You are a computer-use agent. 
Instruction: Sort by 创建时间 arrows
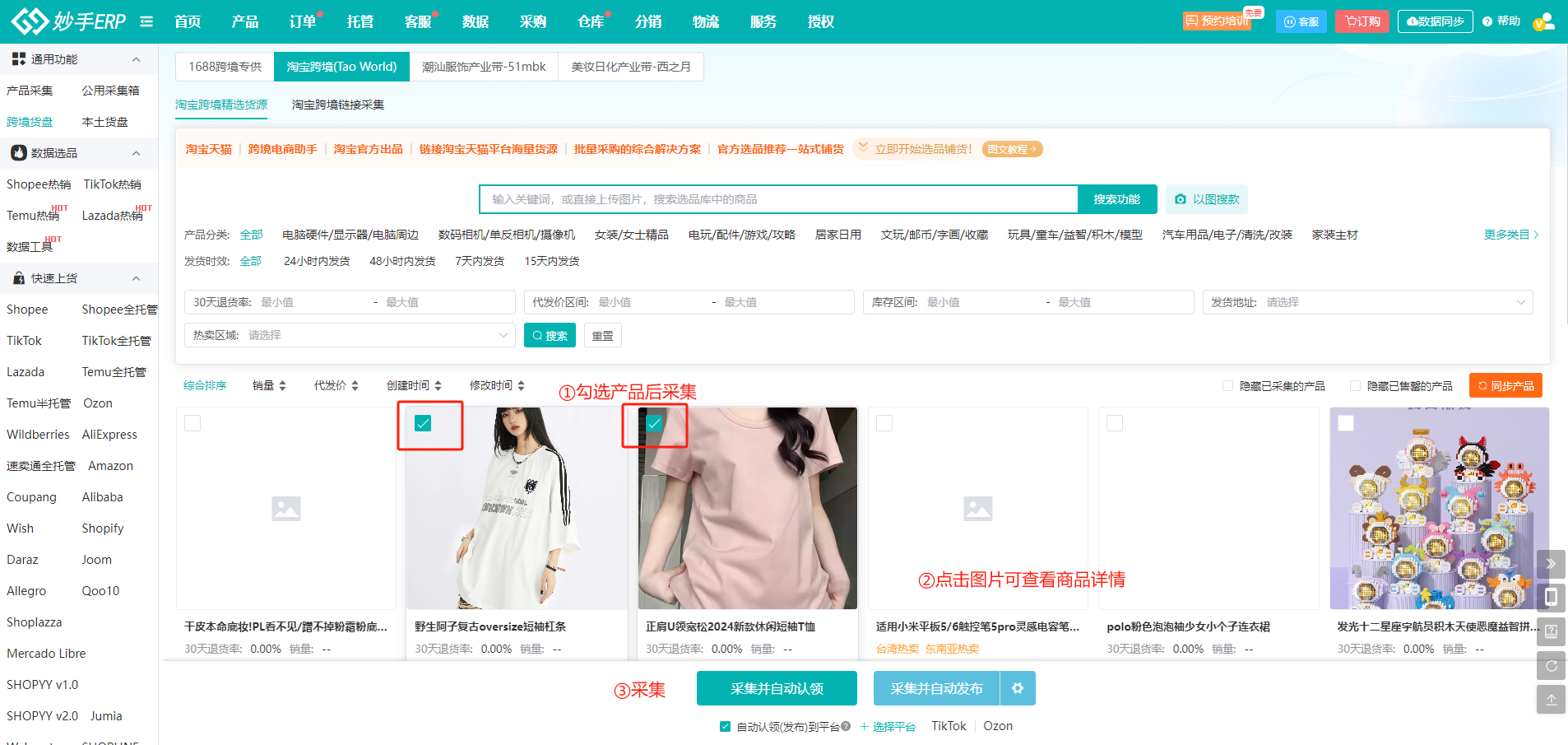[x=438, y=385]
